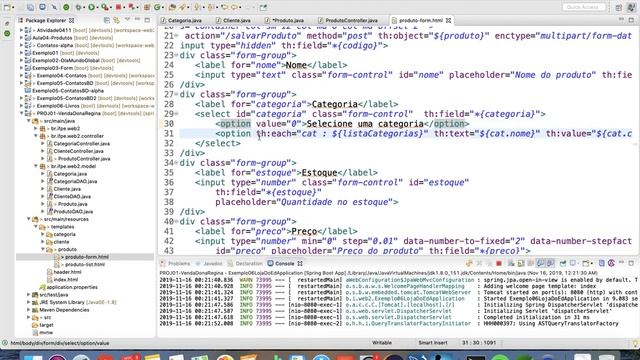Click the minimized view icon on left edge

click(x=7, y=34)
